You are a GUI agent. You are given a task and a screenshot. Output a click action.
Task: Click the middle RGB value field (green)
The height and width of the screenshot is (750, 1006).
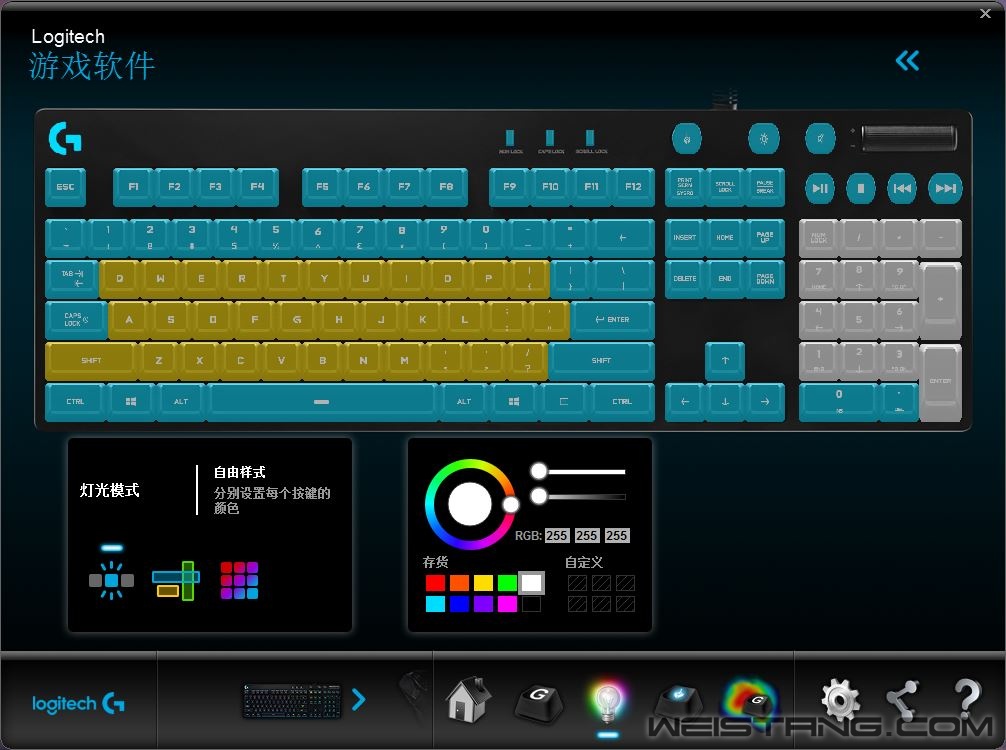pyautogui.click(x=586, y=536)
